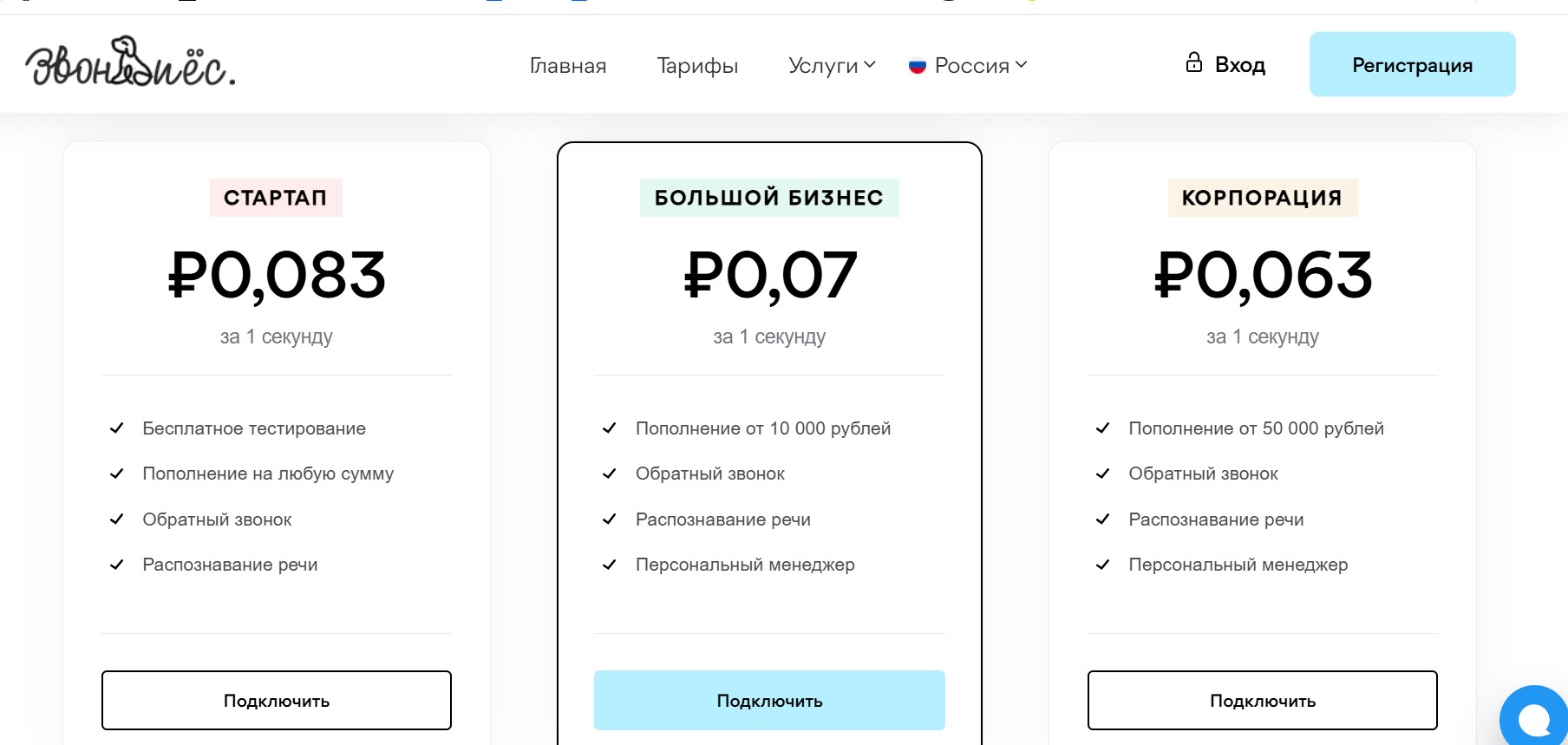Click checkmark beside Пополнение от 50 000 рублей
Screen dimensions: 1568x745
1102,428
